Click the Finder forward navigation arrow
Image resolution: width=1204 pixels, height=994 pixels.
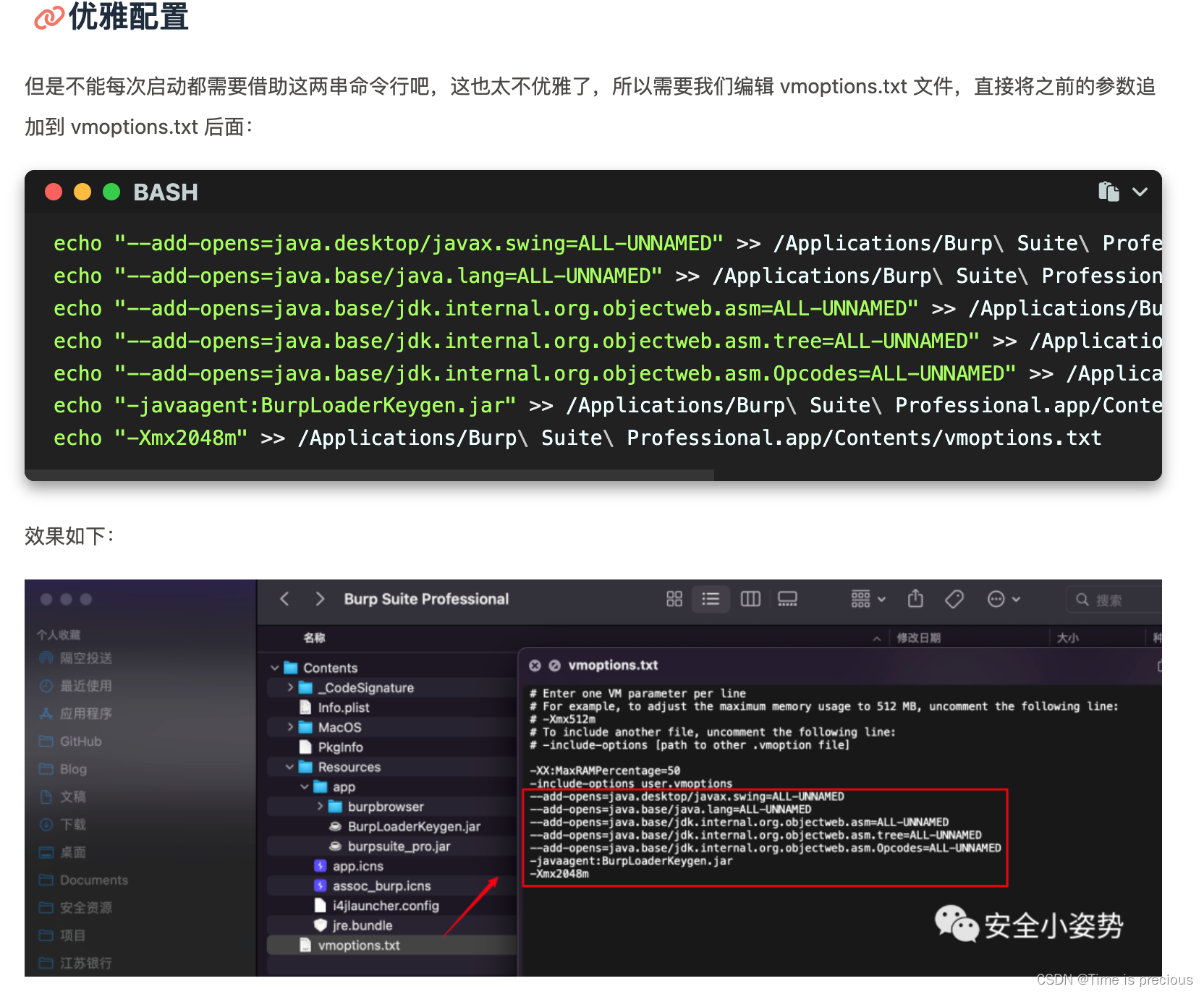click(320, 599)
